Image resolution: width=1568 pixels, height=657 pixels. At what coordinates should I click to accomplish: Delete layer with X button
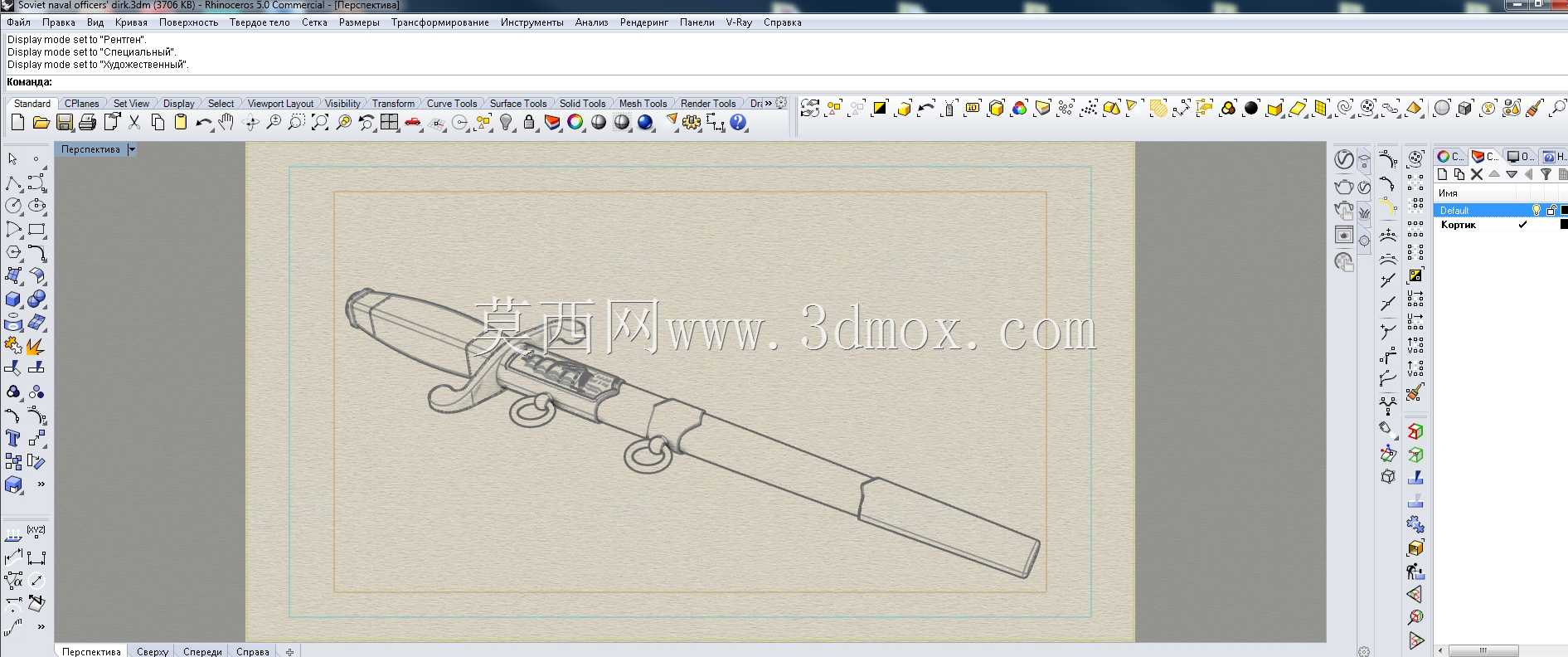1477,174
